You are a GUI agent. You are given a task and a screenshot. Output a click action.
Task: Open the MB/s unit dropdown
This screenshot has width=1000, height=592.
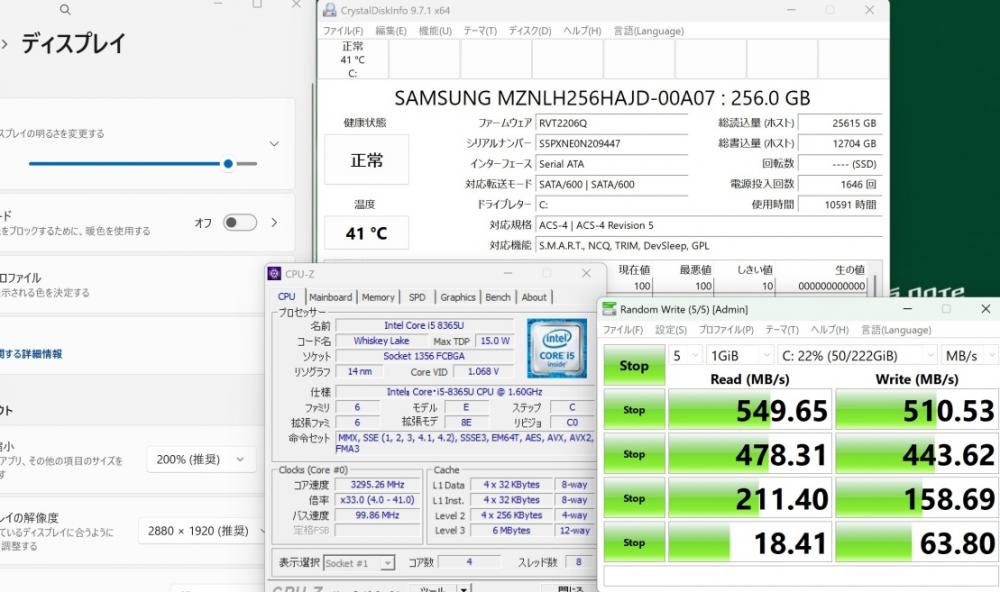pos(968,355)
